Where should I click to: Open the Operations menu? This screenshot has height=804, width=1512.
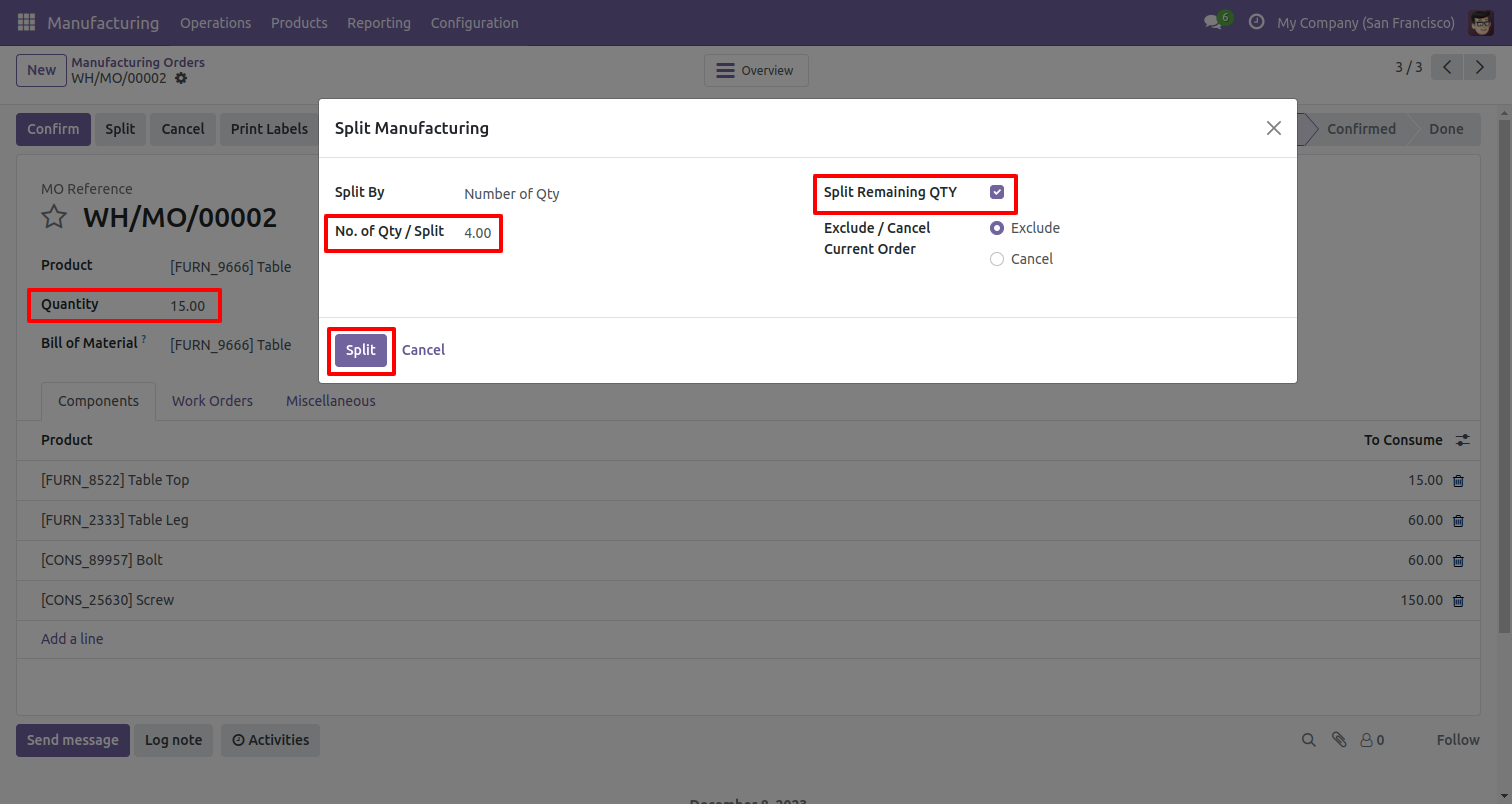pyautogui.click(x=215, y=22)
